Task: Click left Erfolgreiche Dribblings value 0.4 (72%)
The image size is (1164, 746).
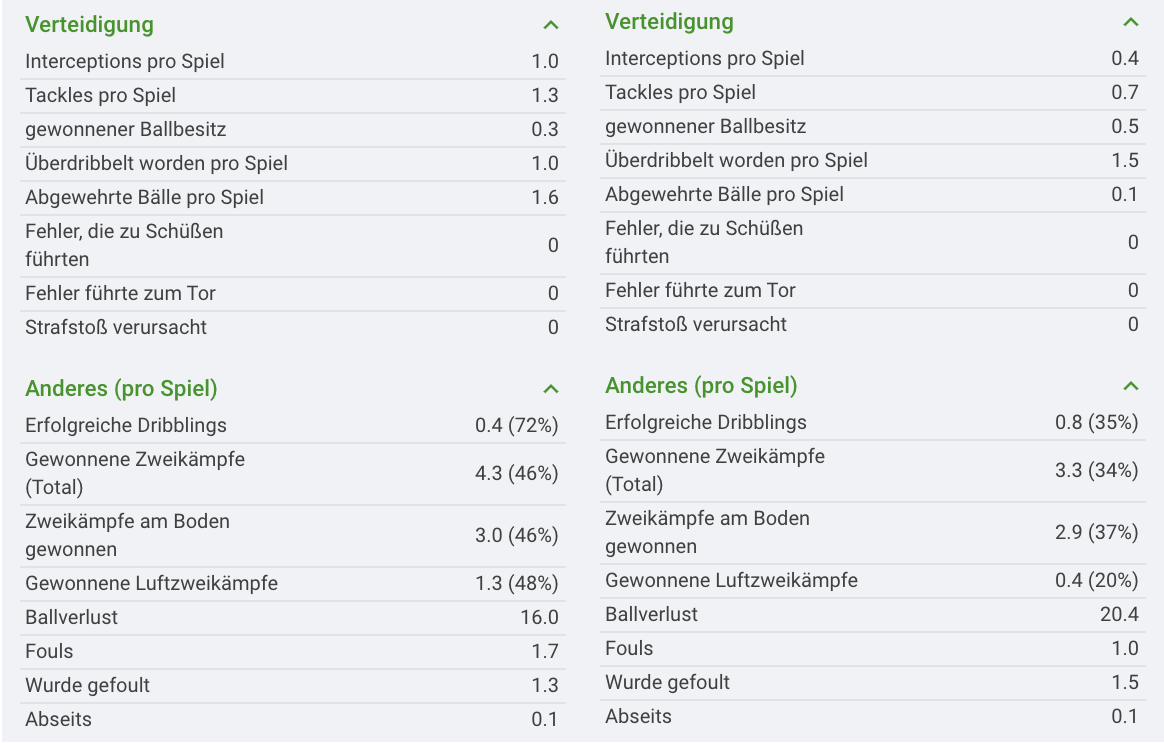Action: click(517, 425)
